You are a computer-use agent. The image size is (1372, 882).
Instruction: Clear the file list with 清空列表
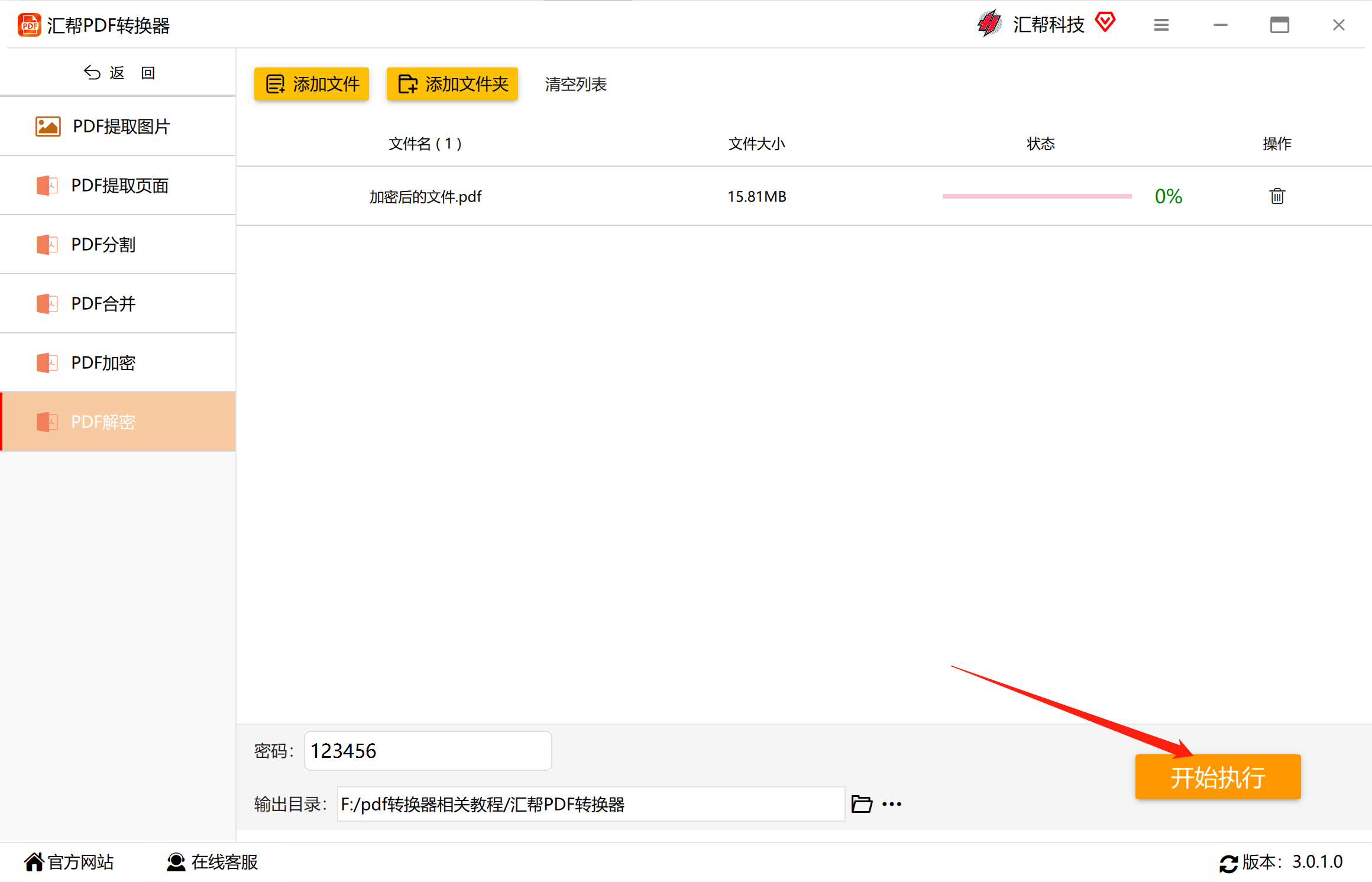click(575, 85)
